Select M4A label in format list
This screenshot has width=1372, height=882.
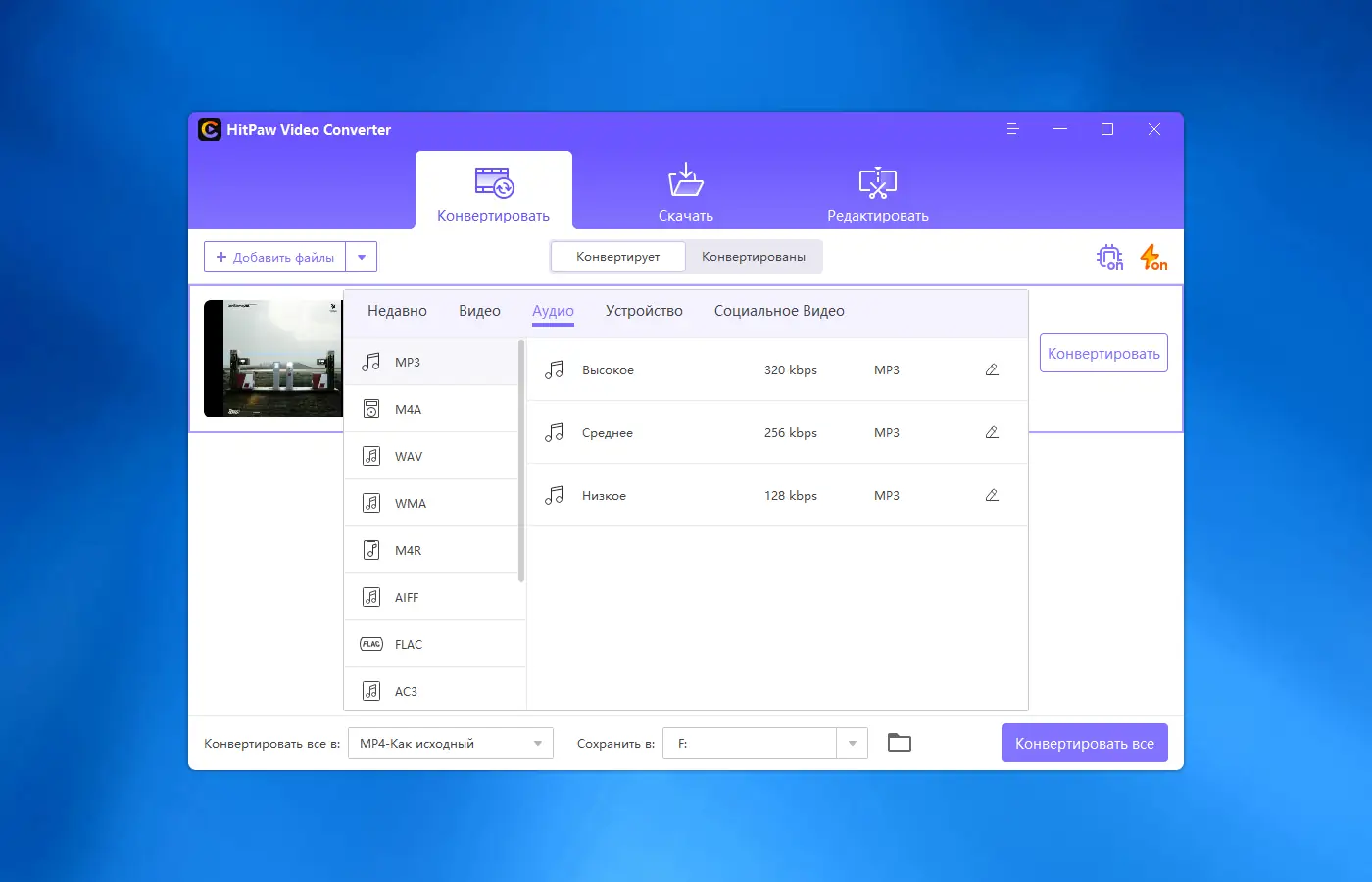pos(408,409)
